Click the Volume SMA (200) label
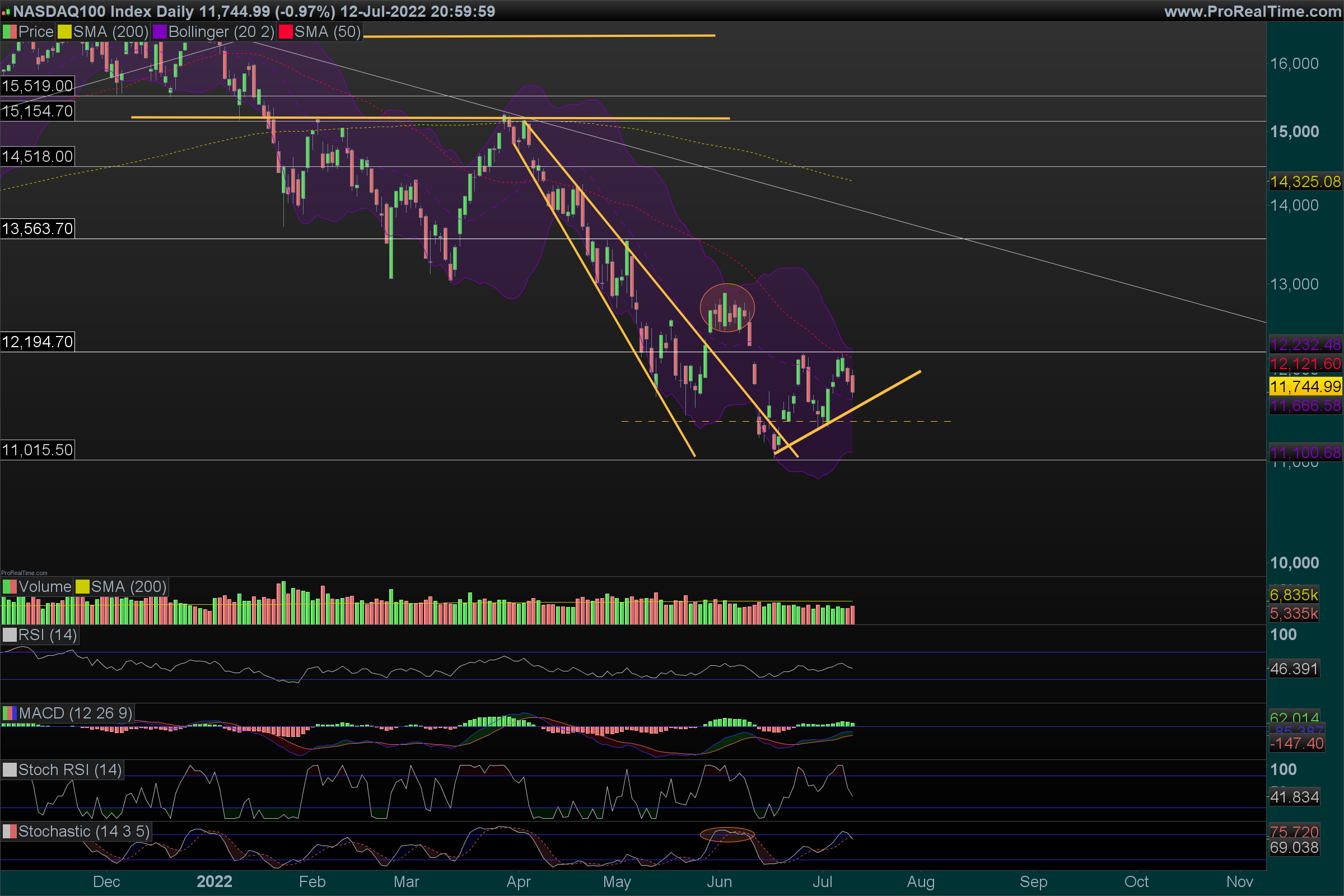The height and width of the screenshot is (896, 1344). point(129,587)
